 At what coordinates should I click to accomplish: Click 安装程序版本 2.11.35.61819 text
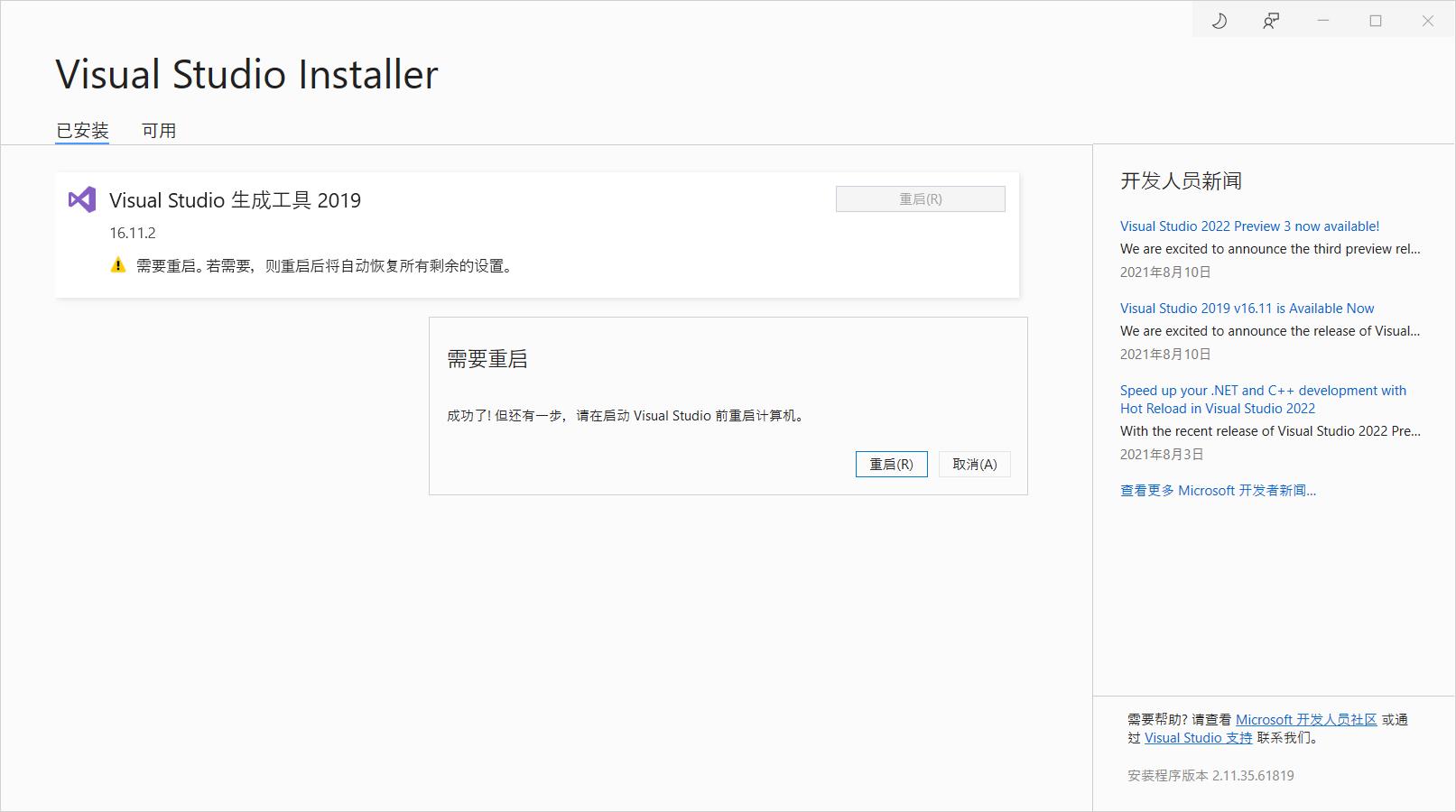point(1210,775)
